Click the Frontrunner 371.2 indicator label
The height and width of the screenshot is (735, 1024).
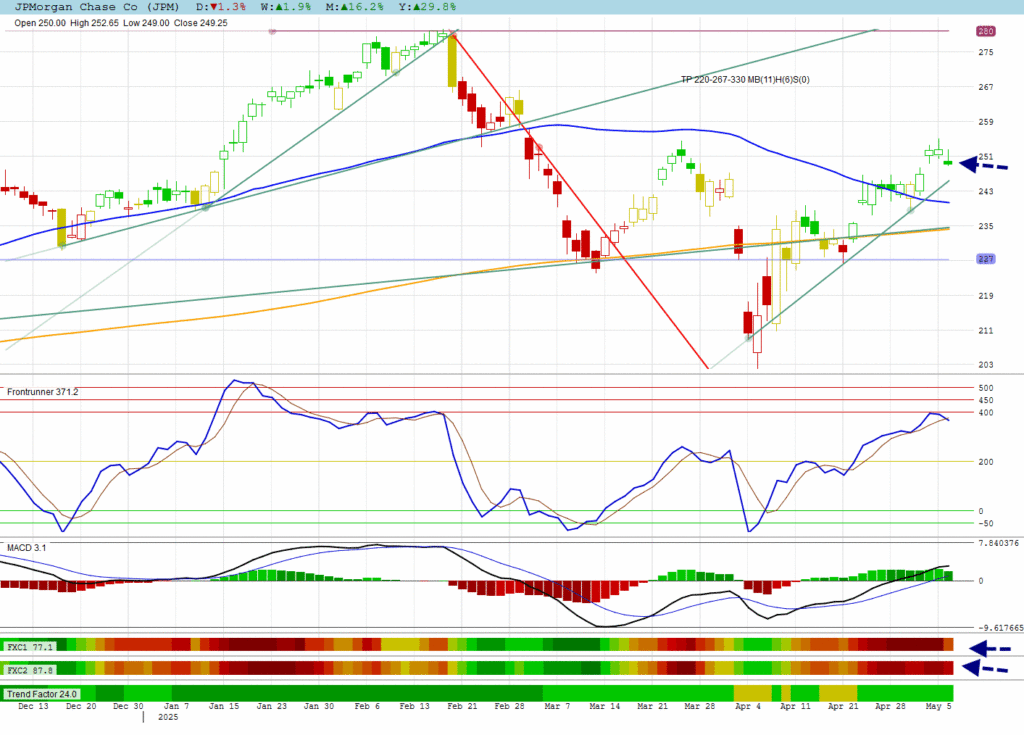pos(42,392)
